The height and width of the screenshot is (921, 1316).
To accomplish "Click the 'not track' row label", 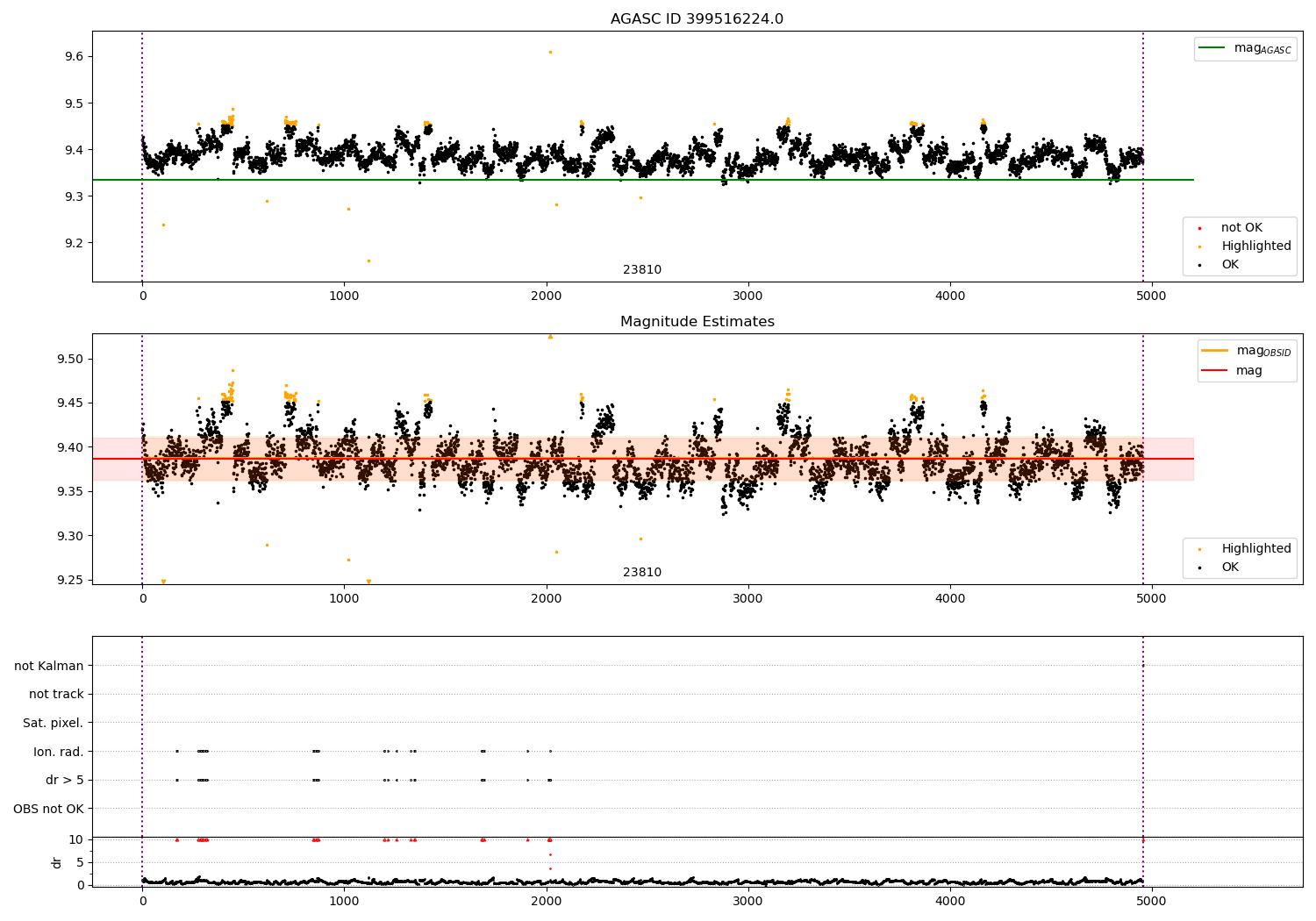I will pos(56,695).
